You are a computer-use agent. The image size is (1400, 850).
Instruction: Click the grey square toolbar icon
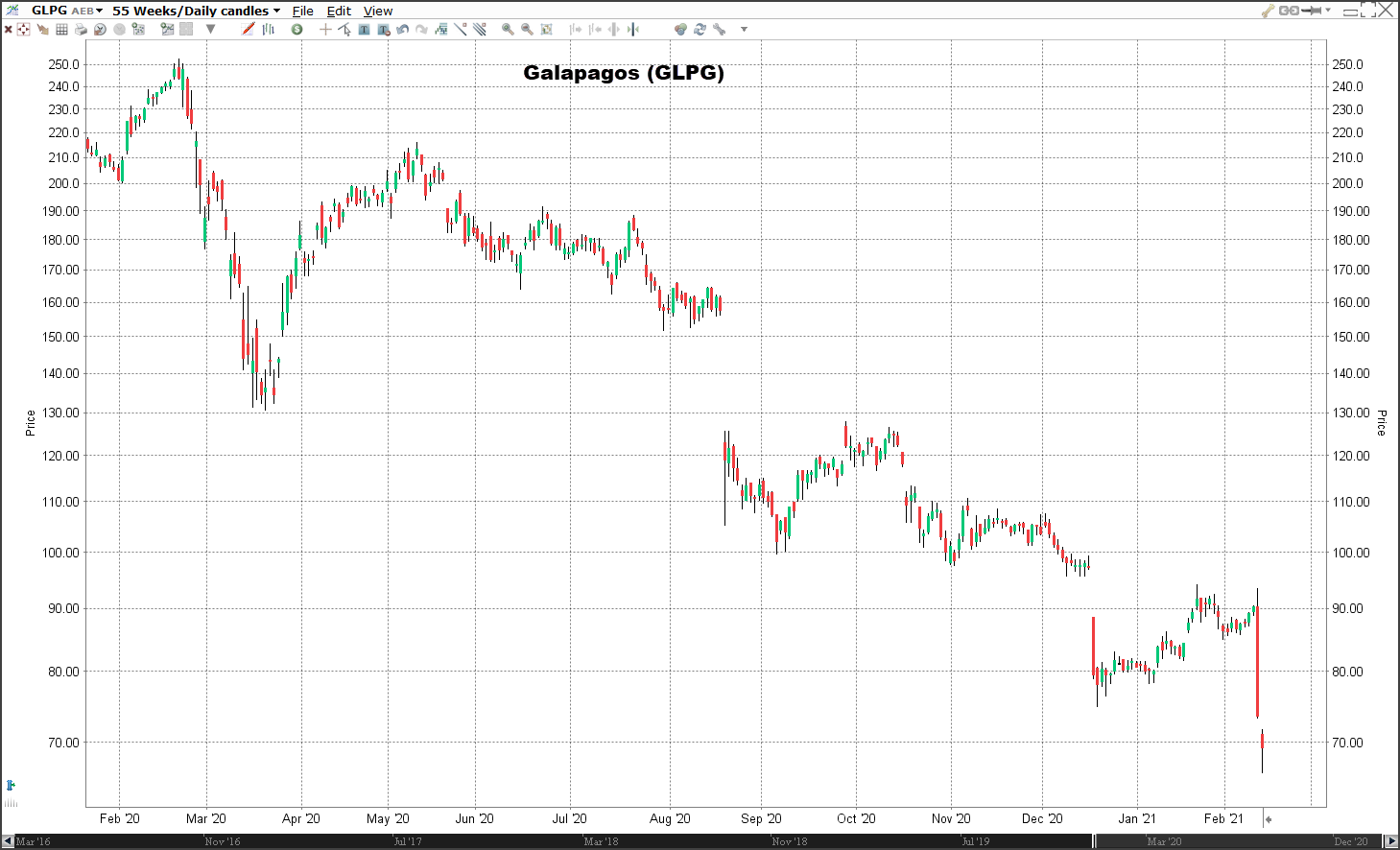(186, 29)
